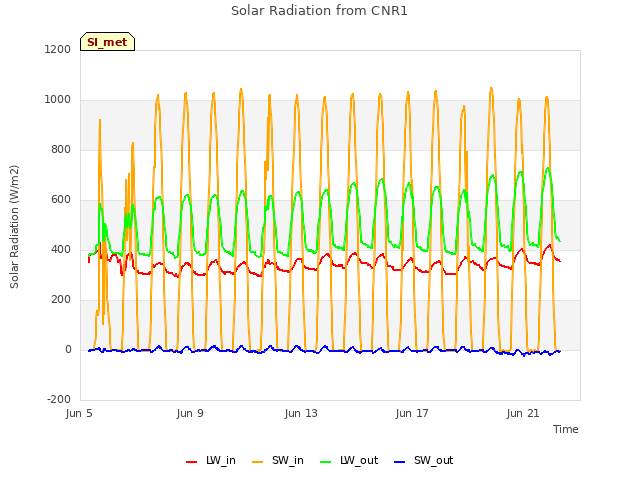Click the Jun 5 x-axis tick label
Screen dimensions: 640x480
79,413
